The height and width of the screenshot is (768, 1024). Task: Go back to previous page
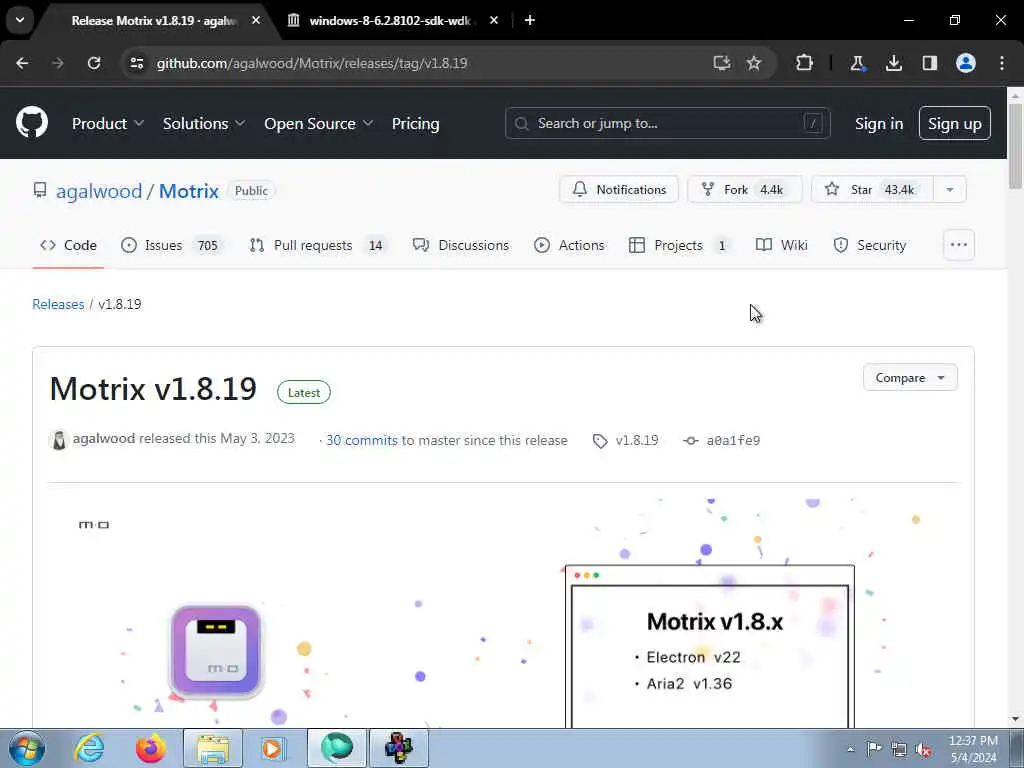click(22, 63)
